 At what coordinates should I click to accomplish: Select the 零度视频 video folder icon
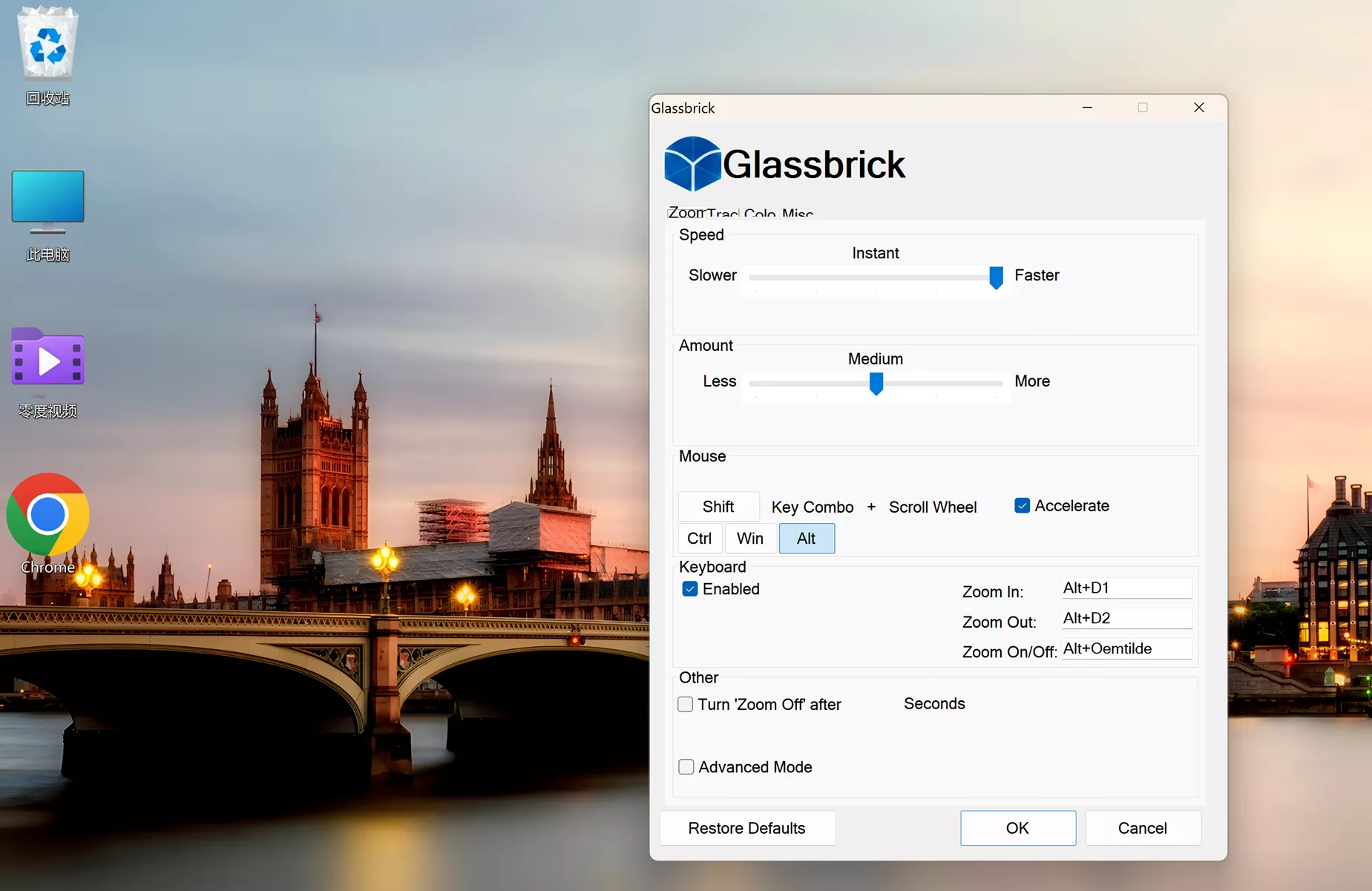point(47,372)
